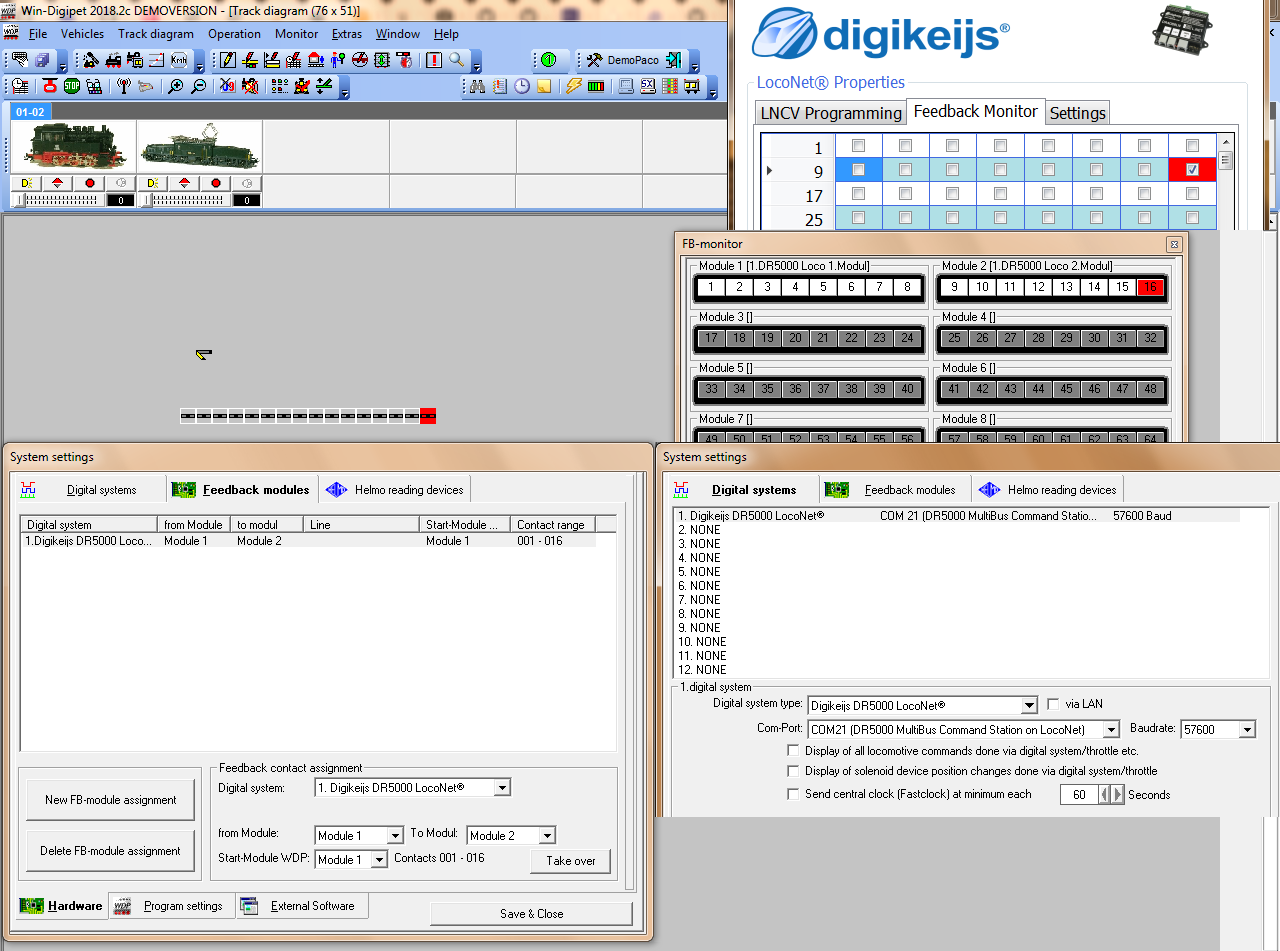This screenshot has width=1280, height=951.
Task: Click the yellow lightning bolt icon
Action: pos(573,87)
